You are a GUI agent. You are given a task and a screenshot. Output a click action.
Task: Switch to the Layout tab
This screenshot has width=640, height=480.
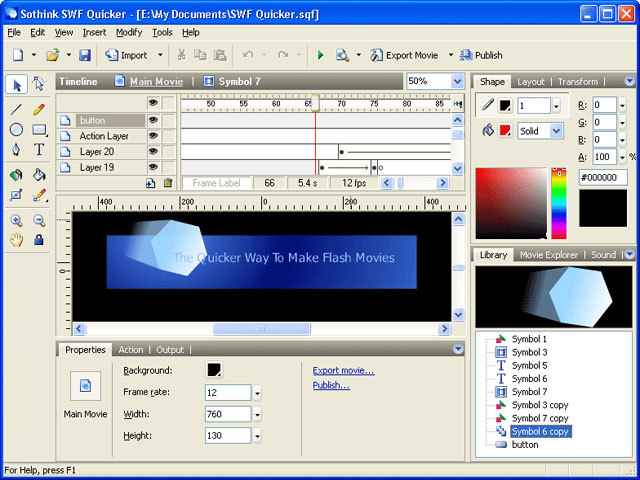coord(531,82)
